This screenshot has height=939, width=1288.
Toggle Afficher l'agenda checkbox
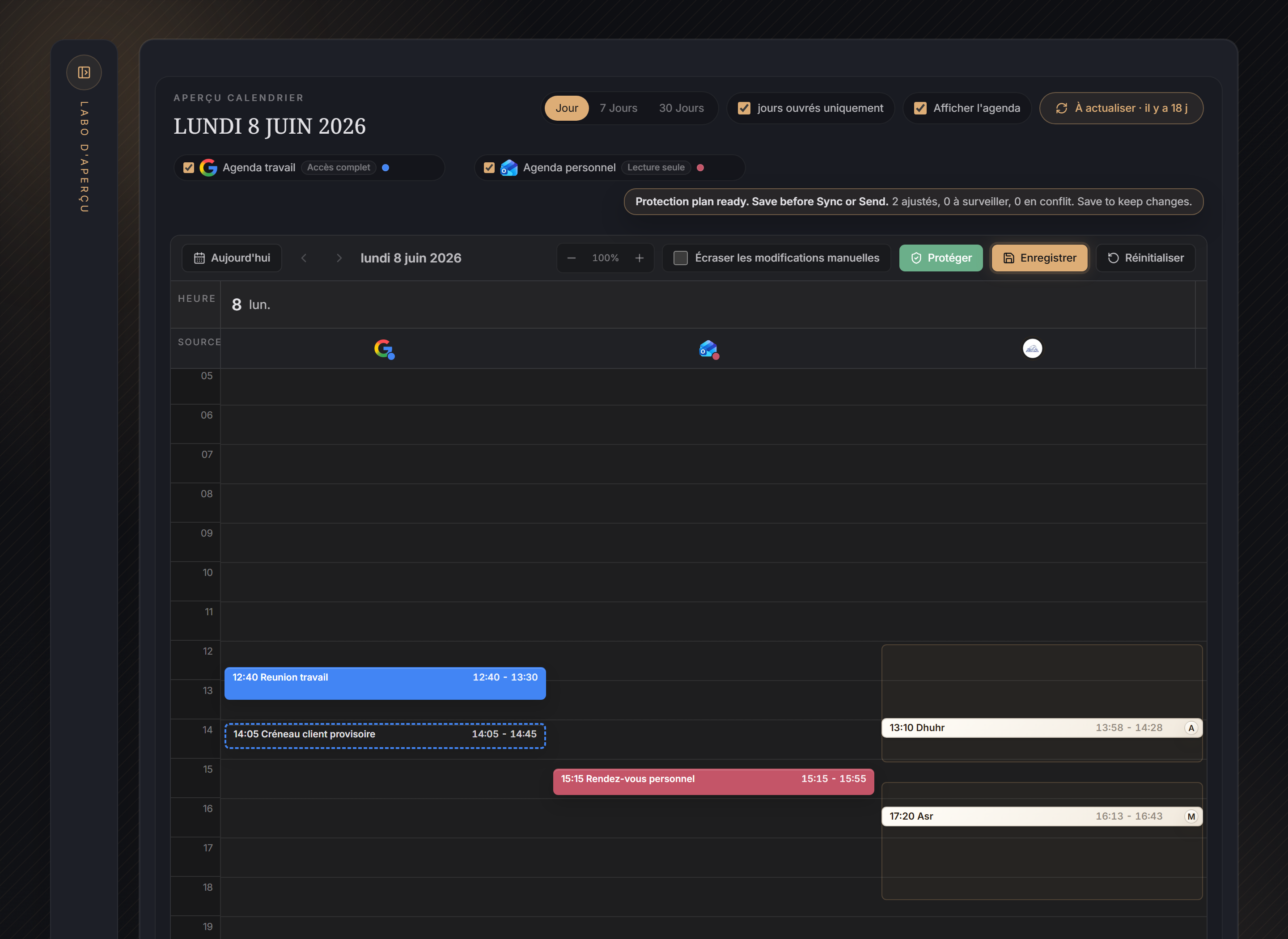[x=920, y=108]
